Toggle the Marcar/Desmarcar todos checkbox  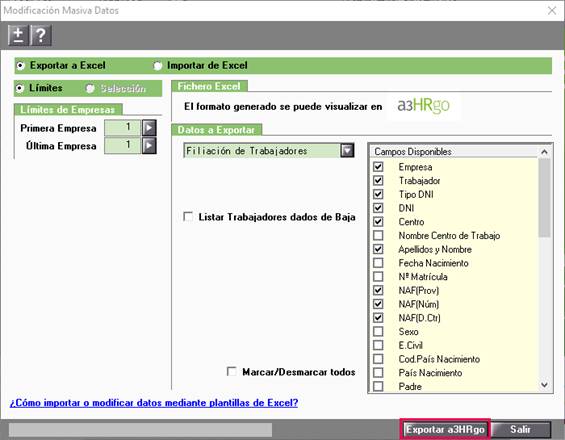[x=231, y=372]
